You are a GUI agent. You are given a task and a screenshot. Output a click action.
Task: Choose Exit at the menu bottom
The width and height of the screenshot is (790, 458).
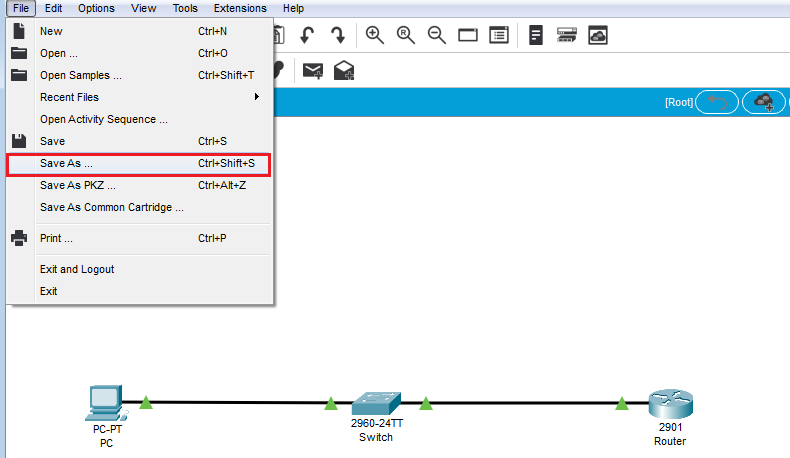click(139, 291)
